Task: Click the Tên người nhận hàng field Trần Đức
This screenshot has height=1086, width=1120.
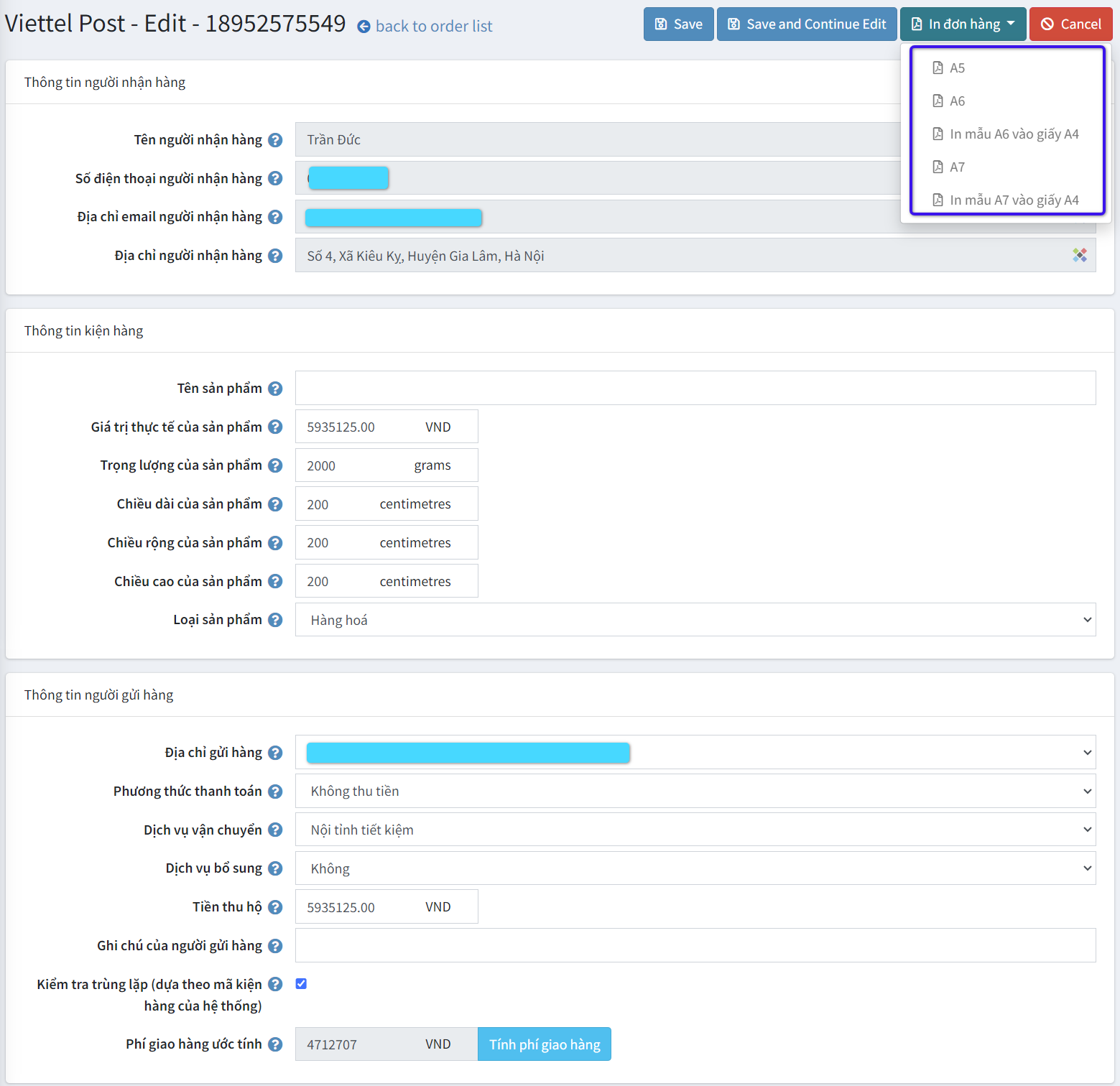Action: pyautogui.click(x=598, y=139)
